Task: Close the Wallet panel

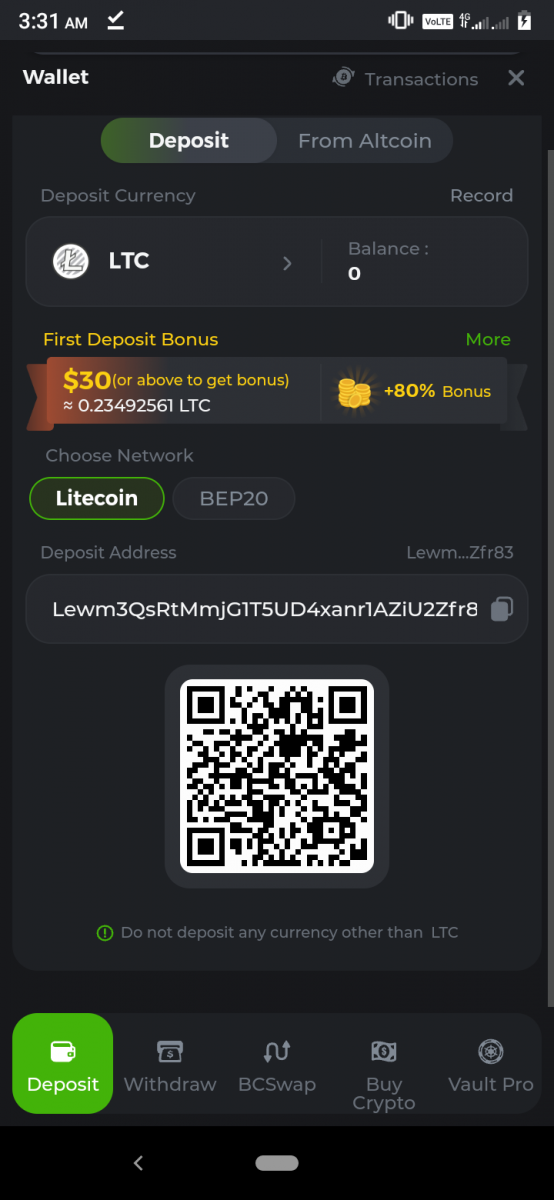Action: click(516, 78)
